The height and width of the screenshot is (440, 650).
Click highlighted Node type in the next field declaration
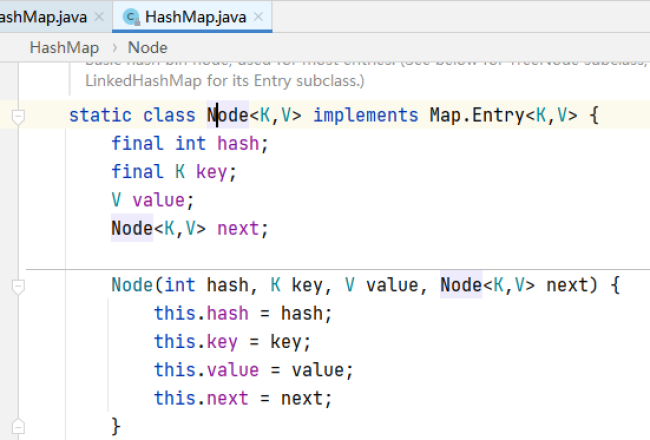tap(132, 229)
